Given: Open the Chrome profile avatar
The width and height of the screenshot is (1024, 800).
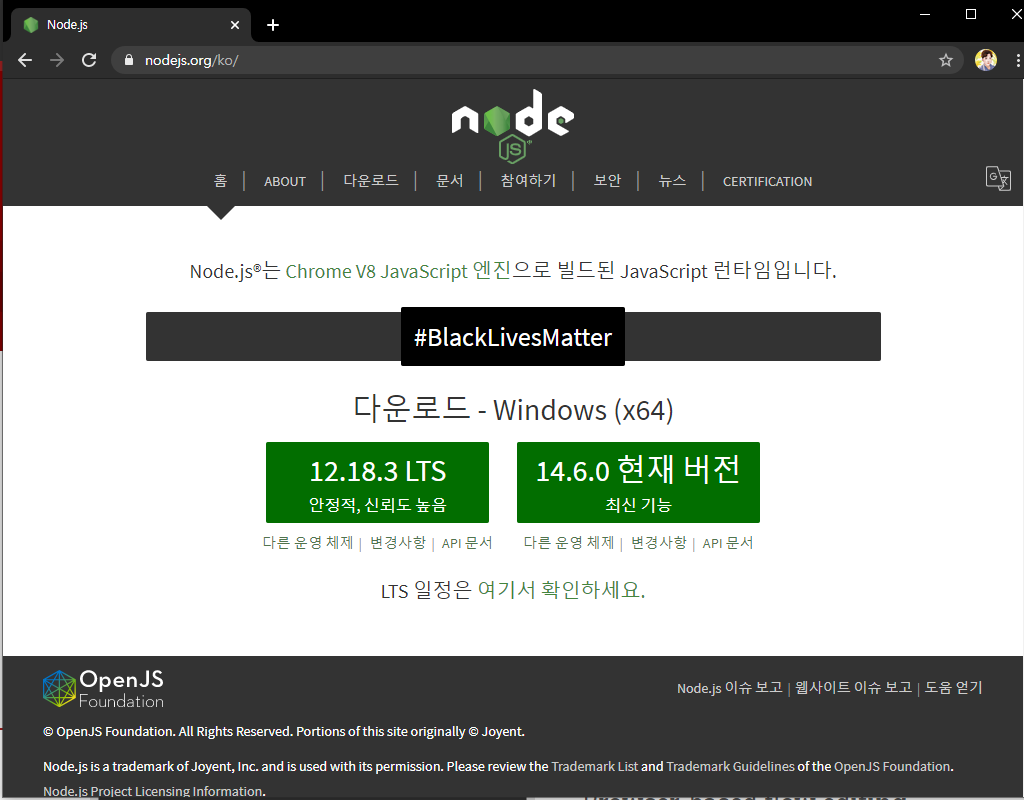Looking at the screenshot, I should tap(985, 60).
